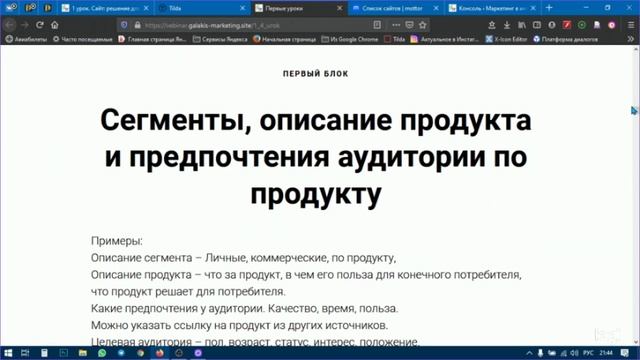The height and width of the screenshot is (360, 640).
Task: Open the 'Часто посещаемые' bookmark
Action: pyautogui.click(x=82, y=39)
